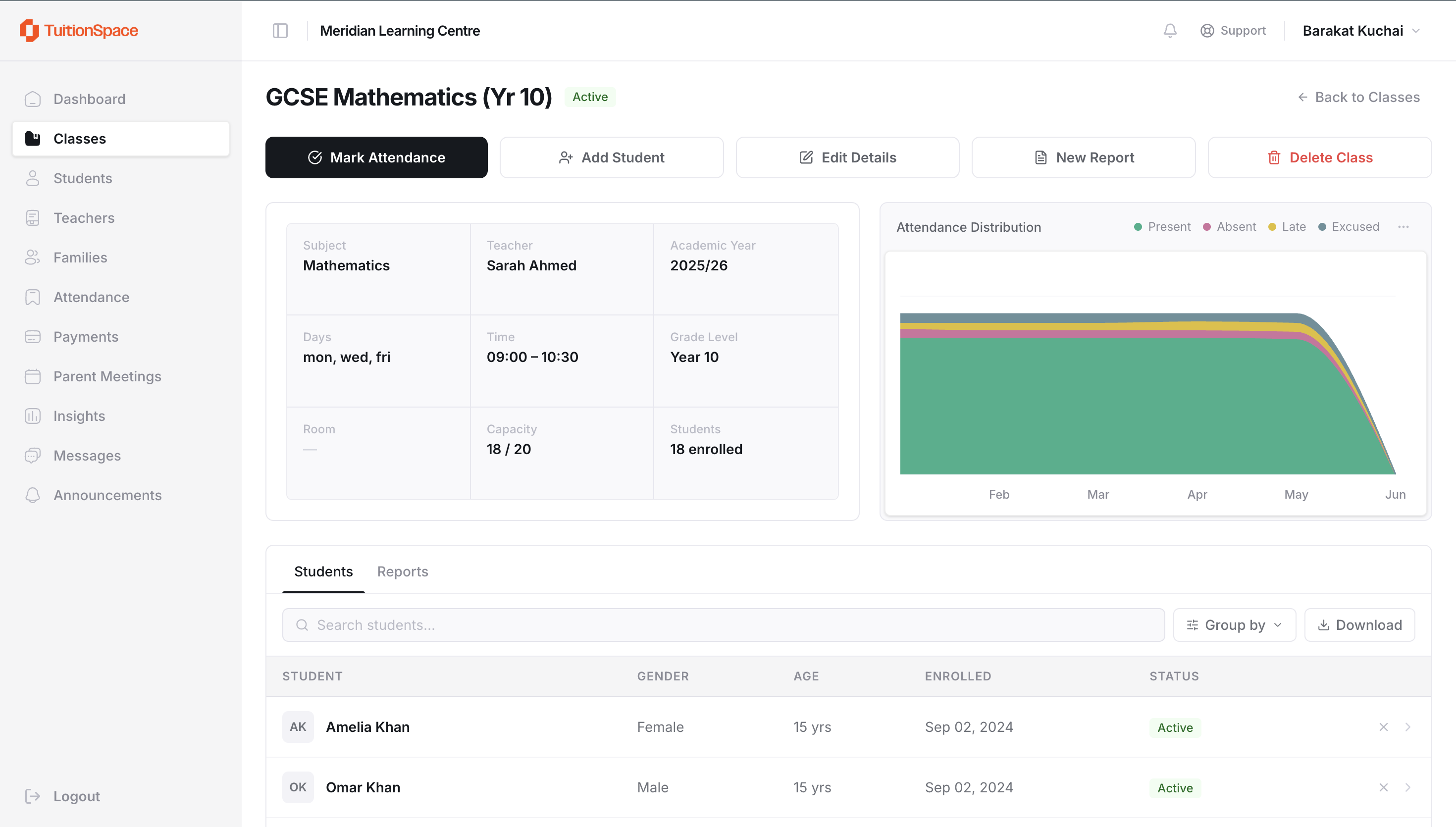The height and width of the screenshot is (827, 1456).
Task: Expand Amelia Khan's row chevron
Action: 1408,727
